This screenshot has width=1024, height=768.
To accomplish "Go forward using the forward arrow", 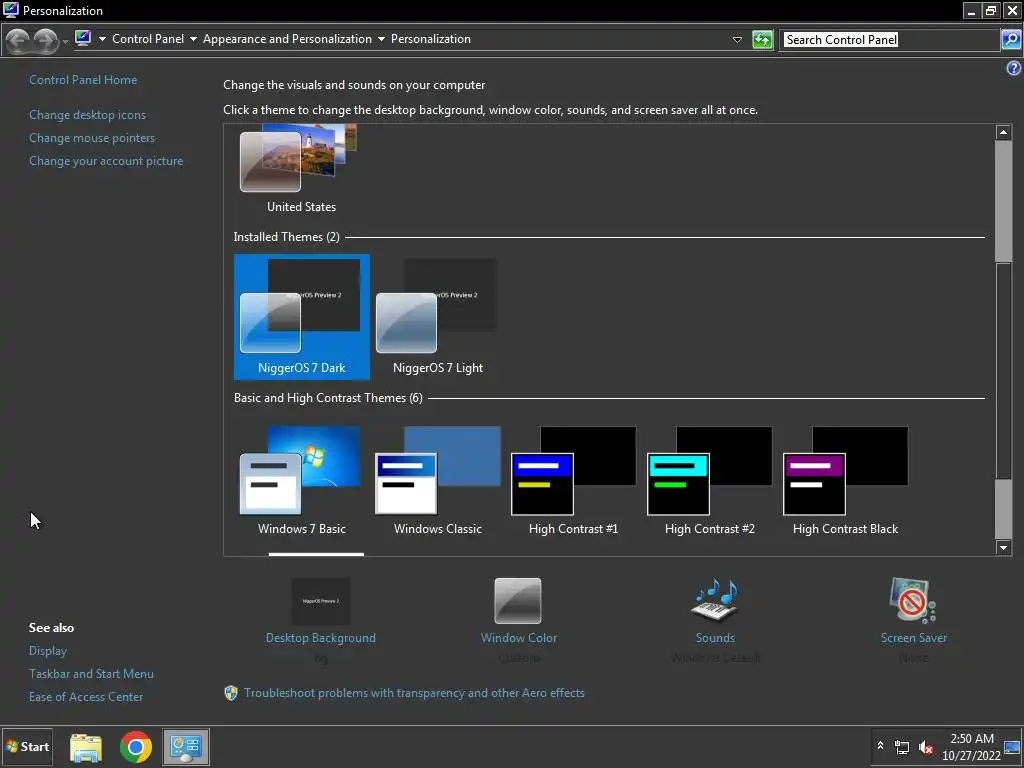I will coord(45,40).
